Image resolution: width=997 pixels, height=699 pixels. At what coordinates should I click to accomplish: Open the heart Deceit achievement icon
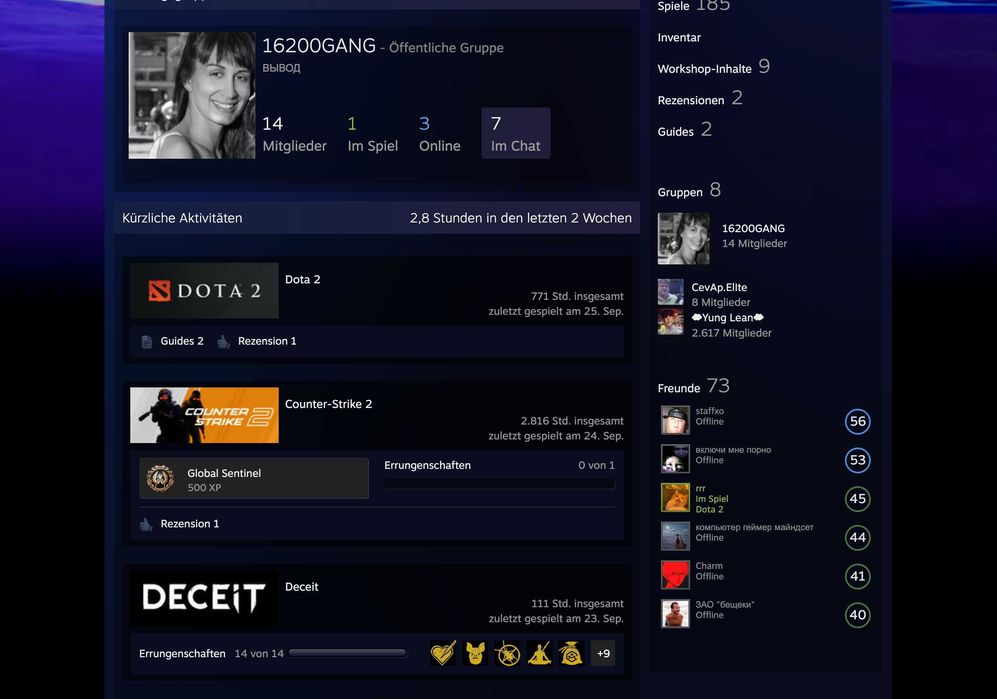pos(443,653)
